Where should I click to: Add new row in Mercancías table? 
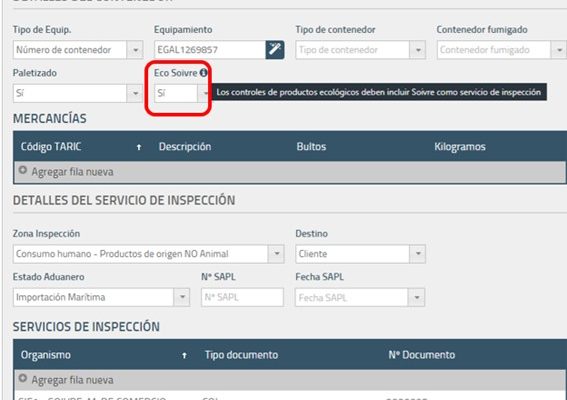290,172
